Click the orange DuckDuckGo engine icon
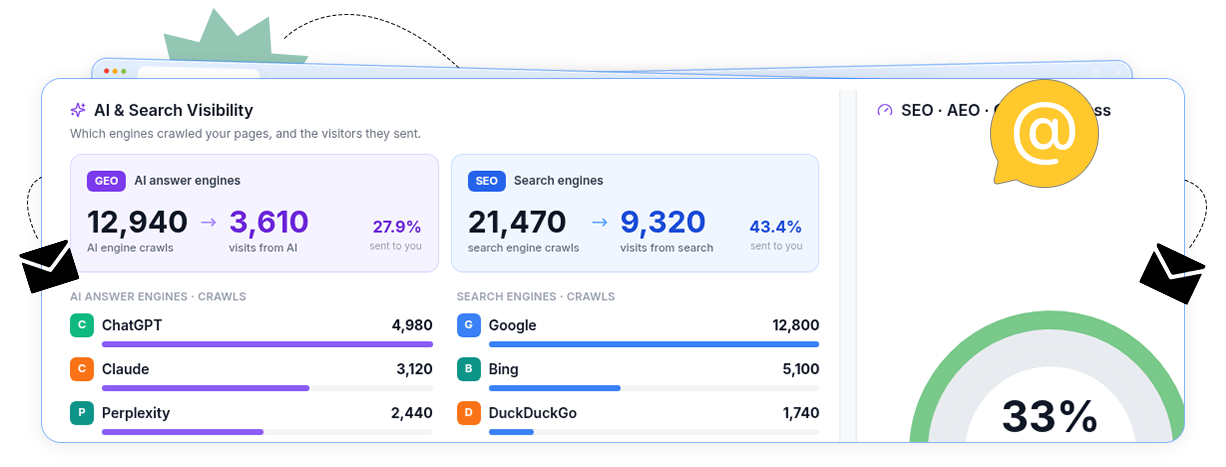Screen dimensions: 1226x467 pos(468,413)
